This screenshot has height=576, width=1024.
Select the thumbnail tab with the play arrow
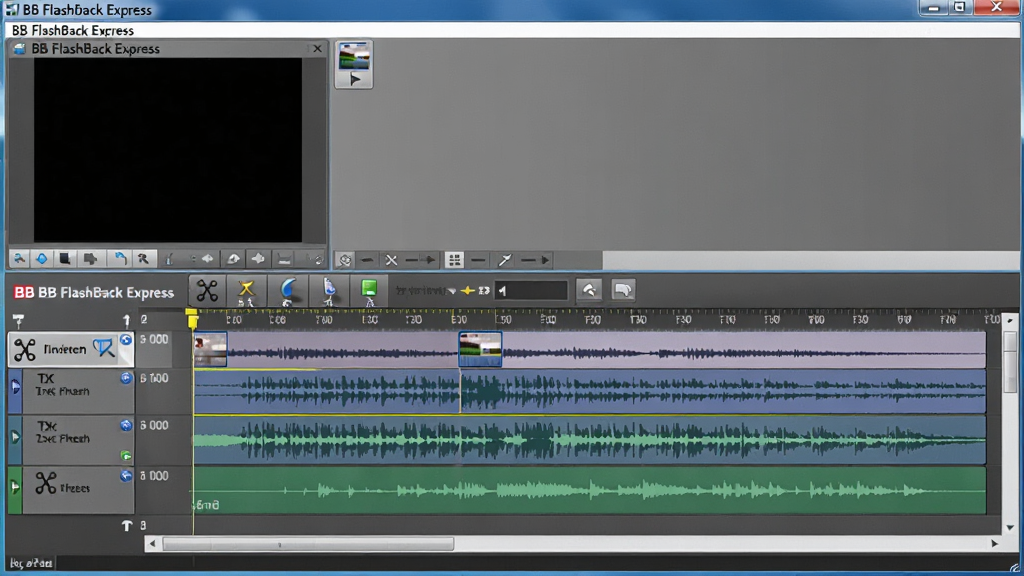tap(354, 64)
